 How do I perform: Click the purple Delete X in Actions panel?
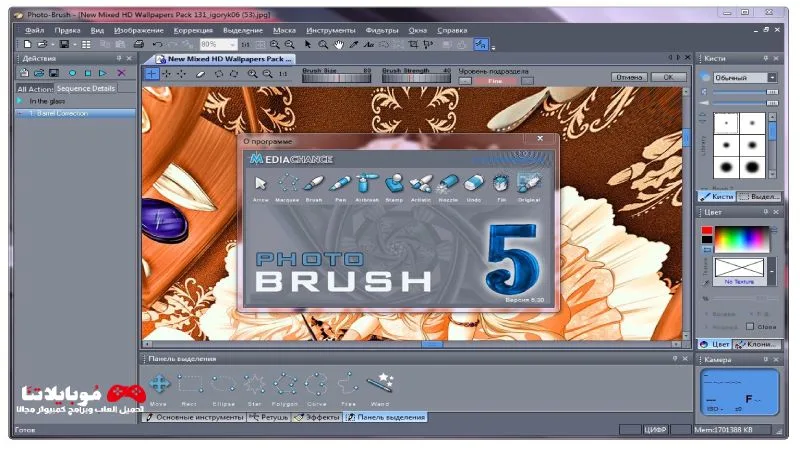121,73
